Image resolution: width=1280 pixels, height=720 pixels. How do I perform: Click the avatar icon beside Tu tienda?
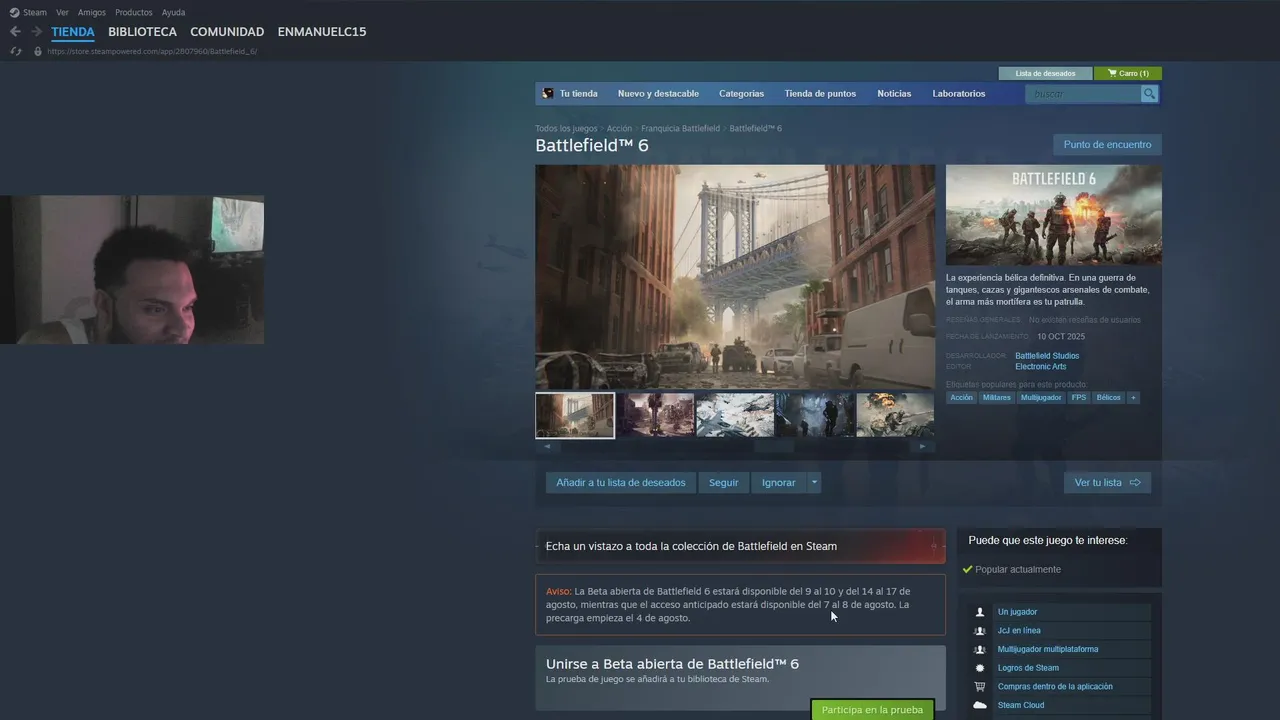[547, 93]
